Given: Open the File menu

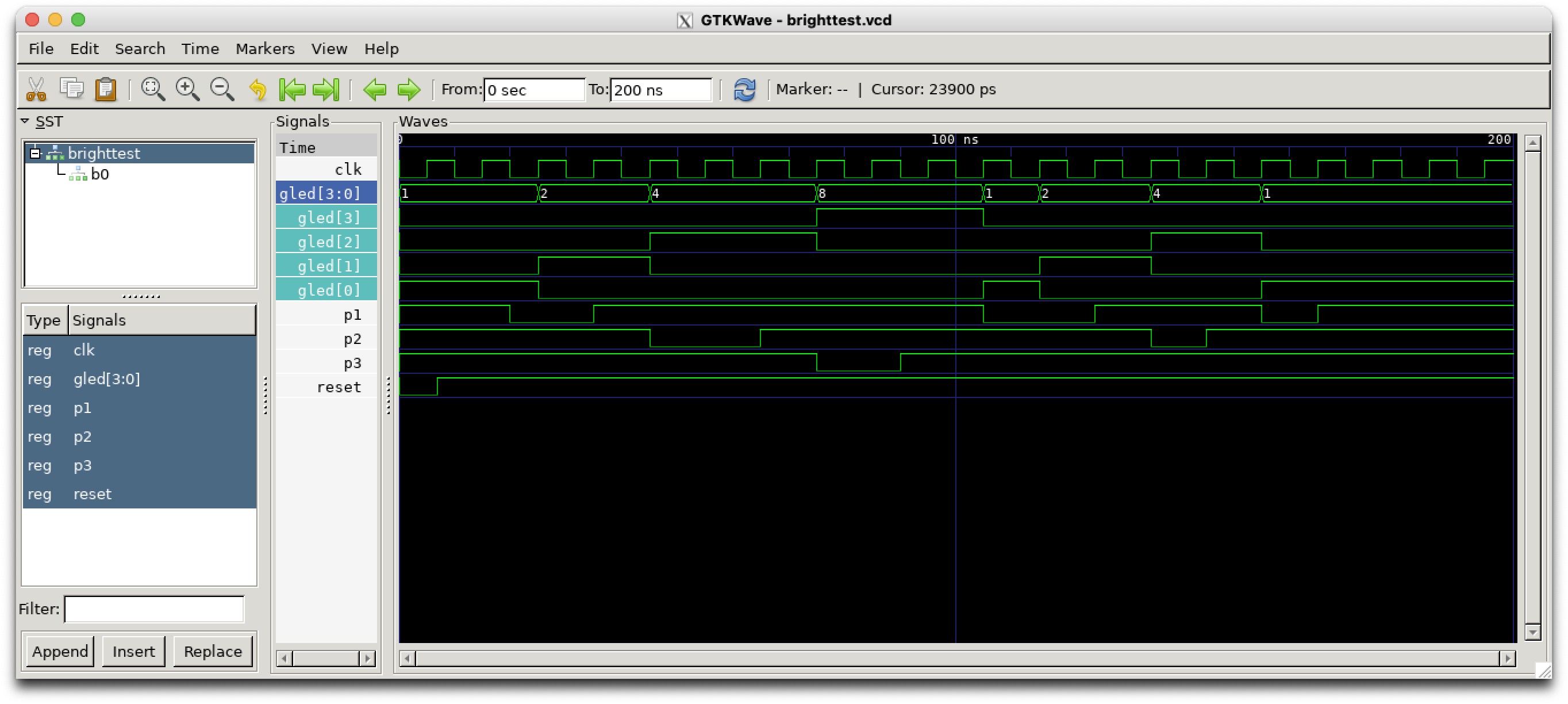Looking at the screenshot, I should 41,49.
